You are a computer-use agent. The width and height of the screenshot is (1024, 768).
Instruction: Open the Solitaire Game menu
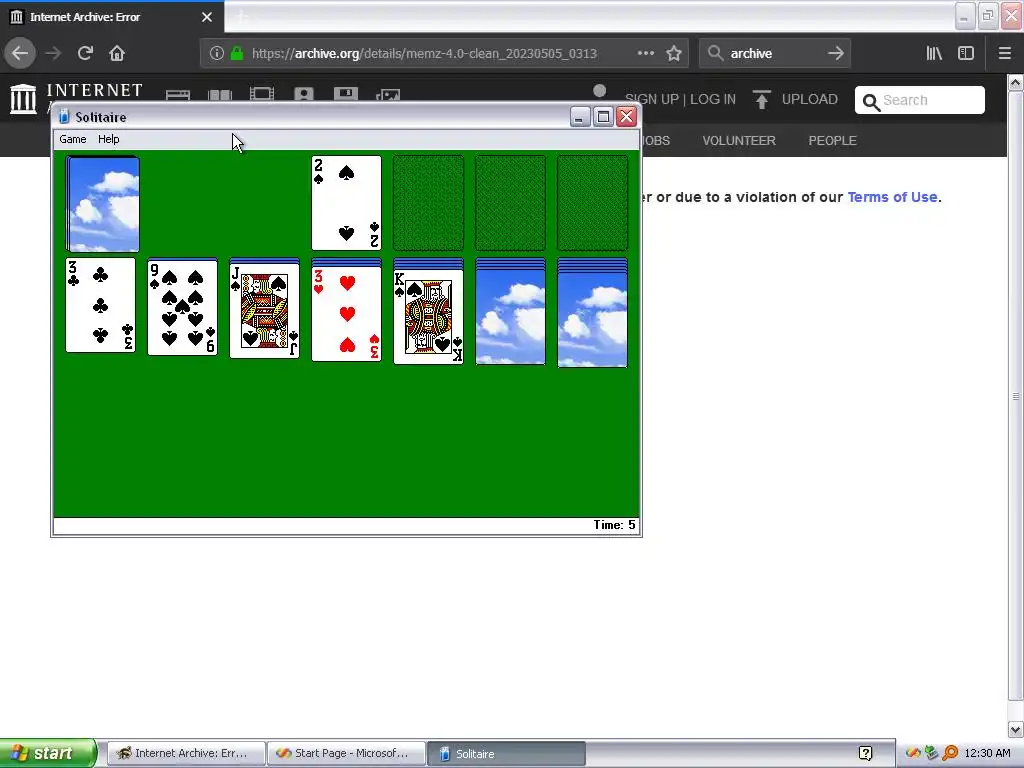pos(72,139)
